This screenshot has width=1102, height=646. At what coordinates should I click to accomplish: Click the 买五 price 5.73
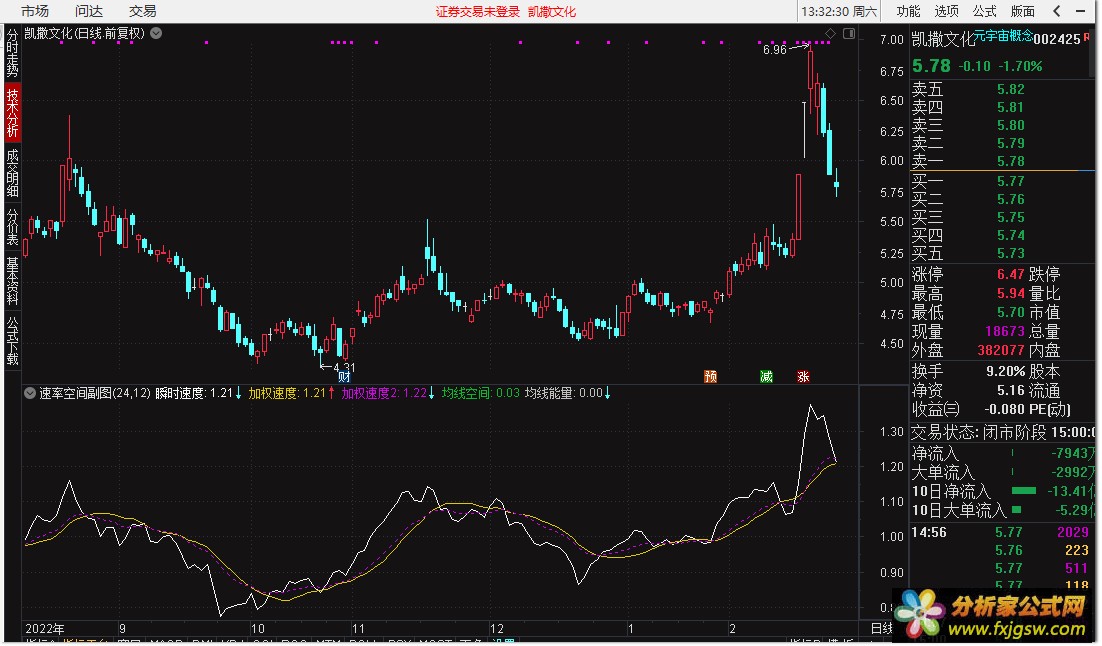(x=1011, y=253)
